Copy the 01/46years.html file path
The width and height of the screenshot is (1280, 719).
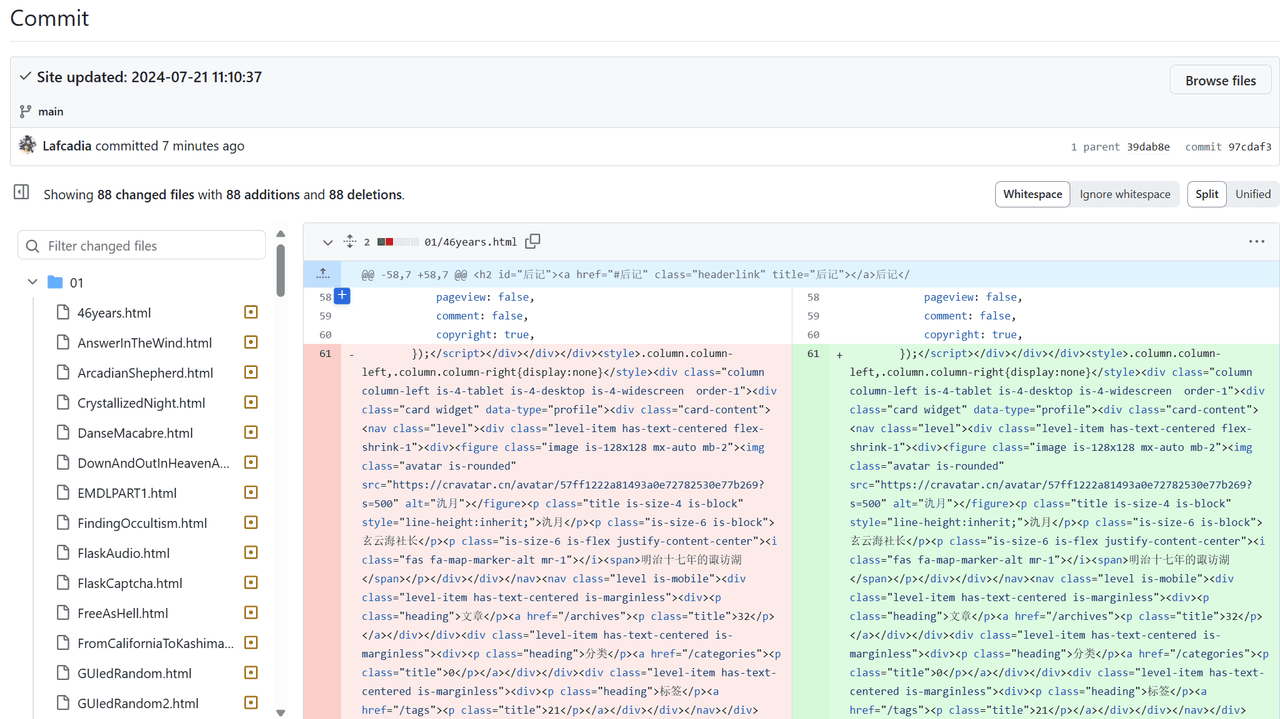pyautogui.click(x=533, y=241)
